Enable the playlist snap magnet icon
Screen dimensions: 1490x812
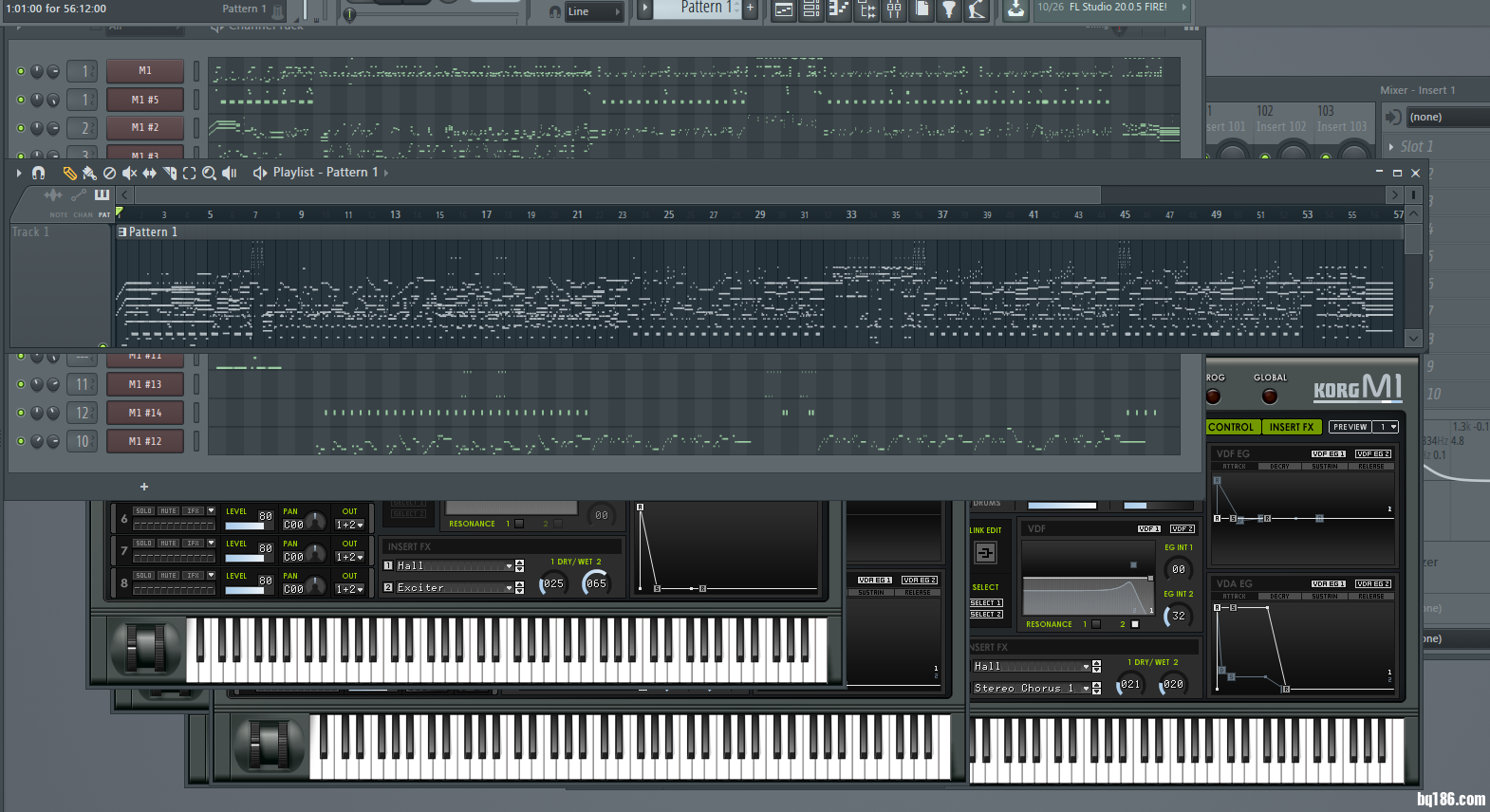tap(39, 173)
